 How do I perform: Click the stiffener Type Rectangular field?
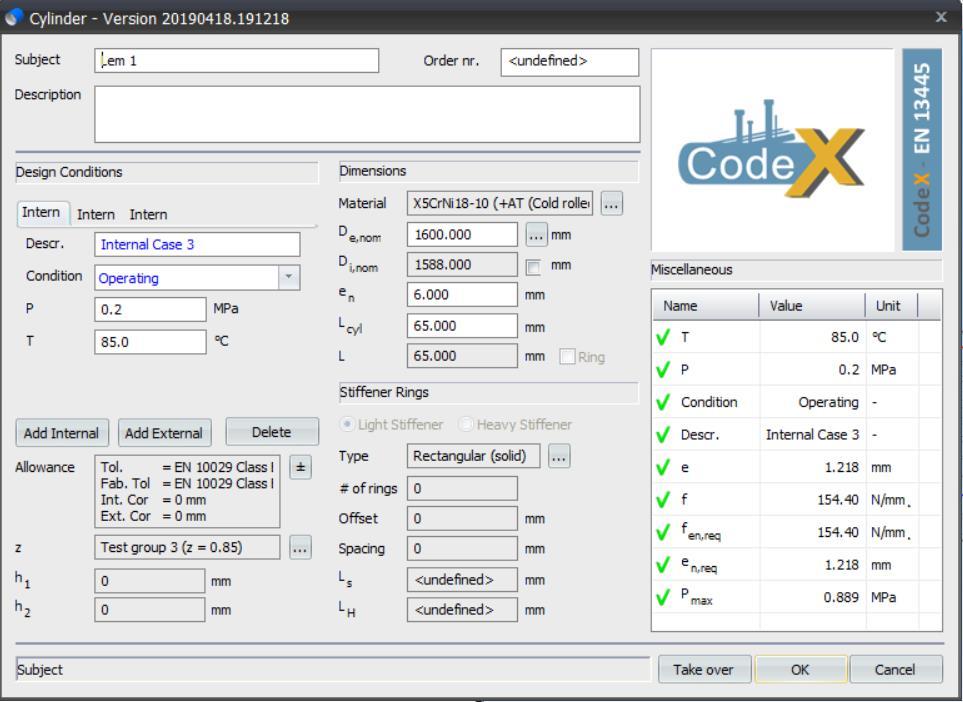pos(474,456)
